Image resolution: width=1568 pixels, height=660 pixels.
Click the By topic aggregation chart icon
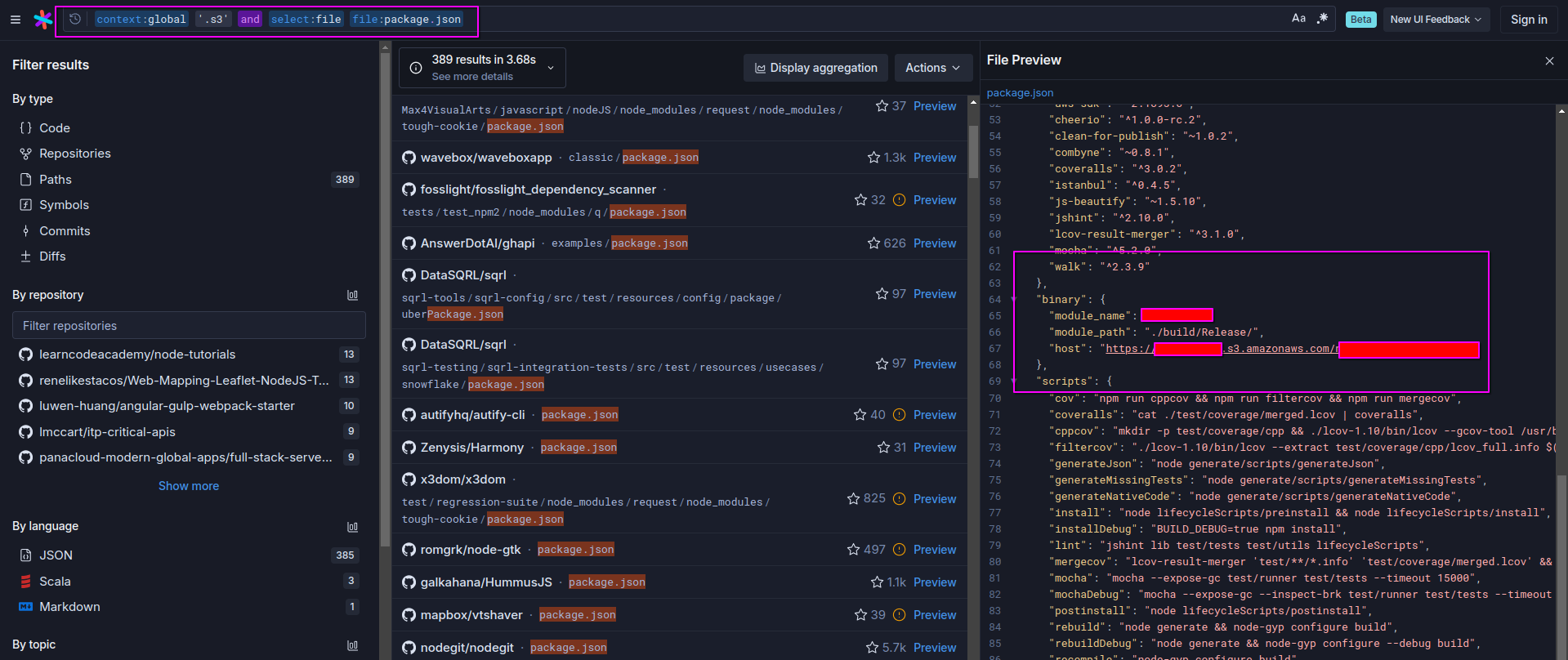pos(352,645)
